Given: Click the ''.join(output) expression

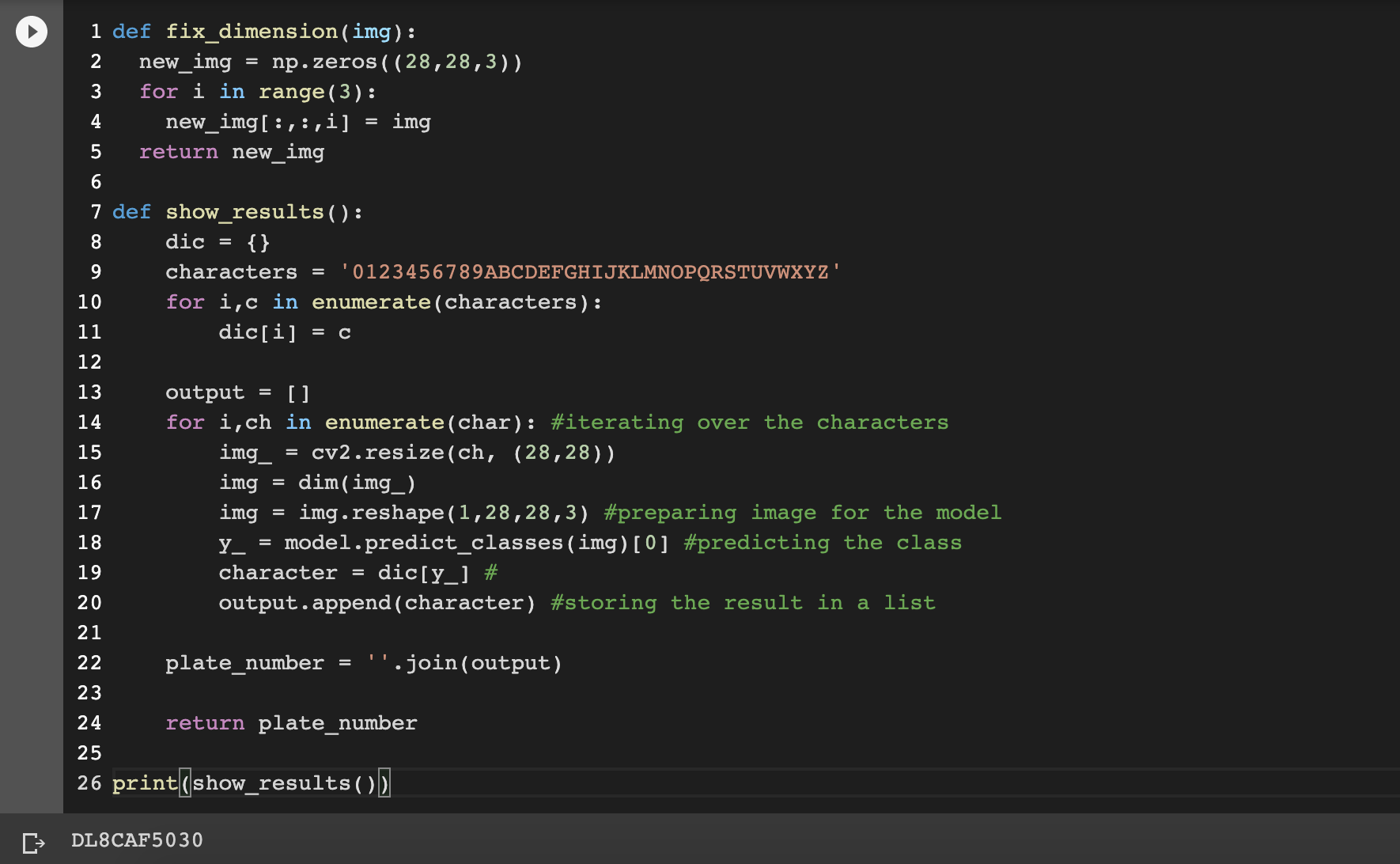Looking at the screenshot, I should pyautogui.click(x=464, y=663).
